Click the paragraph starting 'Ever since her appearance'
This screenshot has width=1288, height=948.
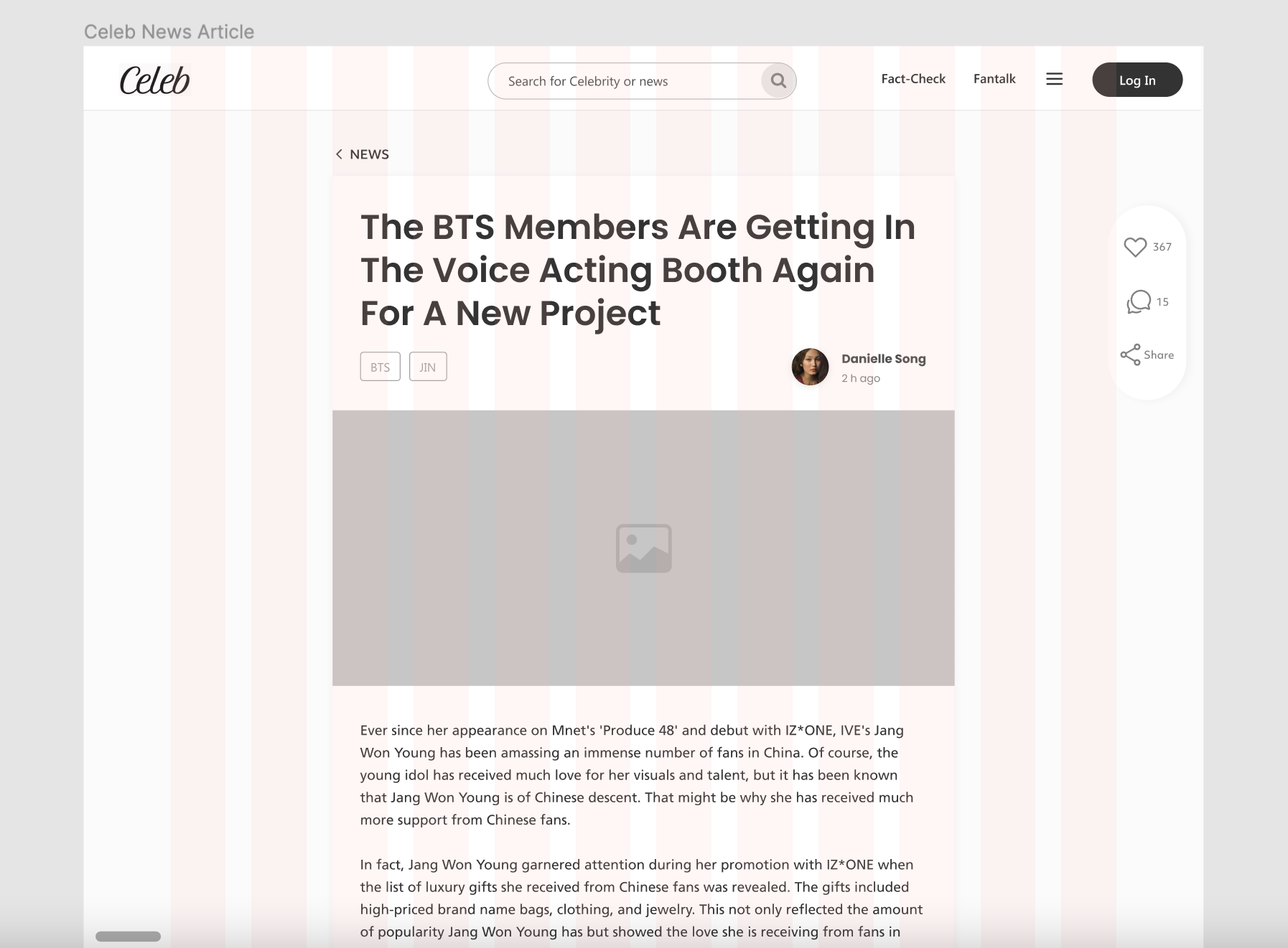(637, 775)
